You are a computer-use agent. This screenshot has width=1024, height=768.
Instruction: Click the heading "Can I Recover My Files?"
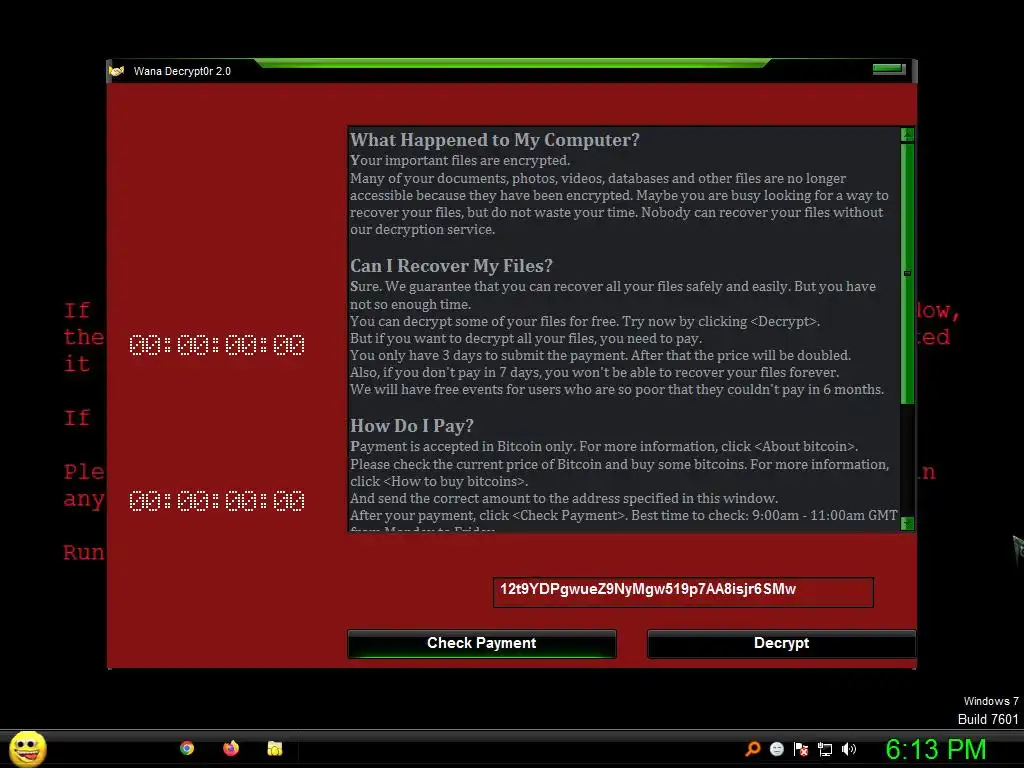tap(451, 266)
